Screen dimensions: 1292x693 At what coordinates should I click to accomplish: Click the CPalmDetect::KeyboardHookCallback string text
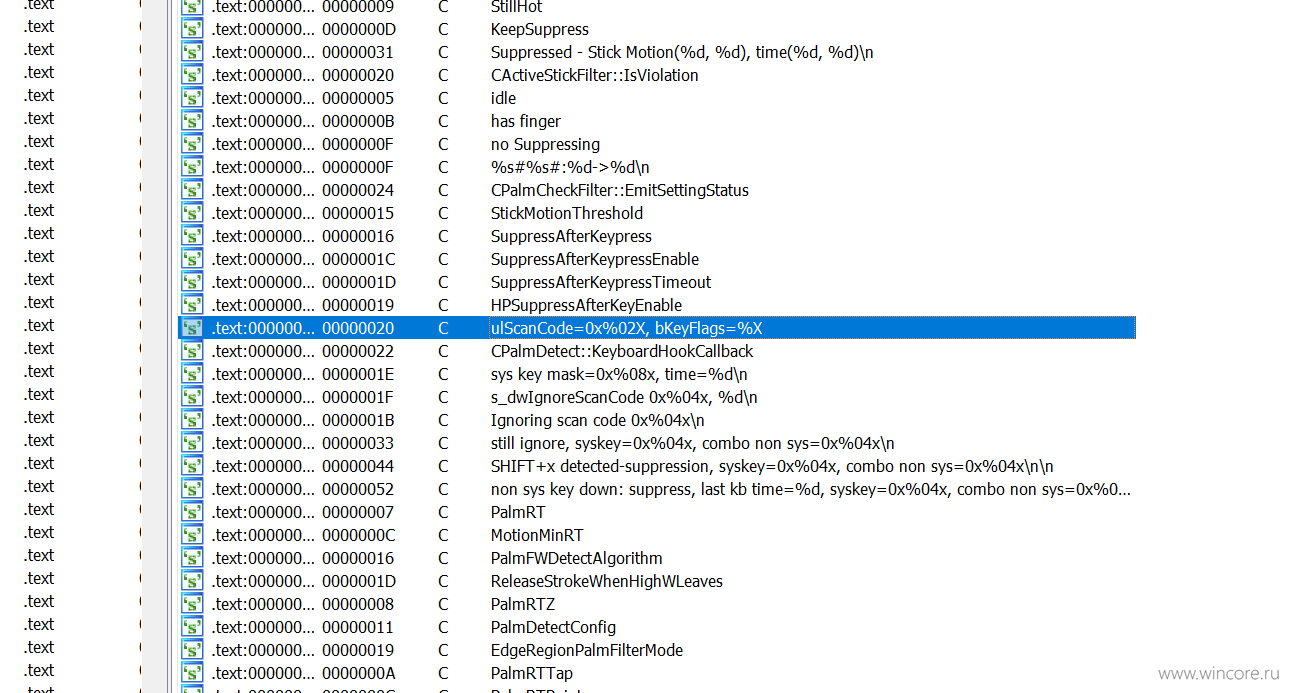622,351
